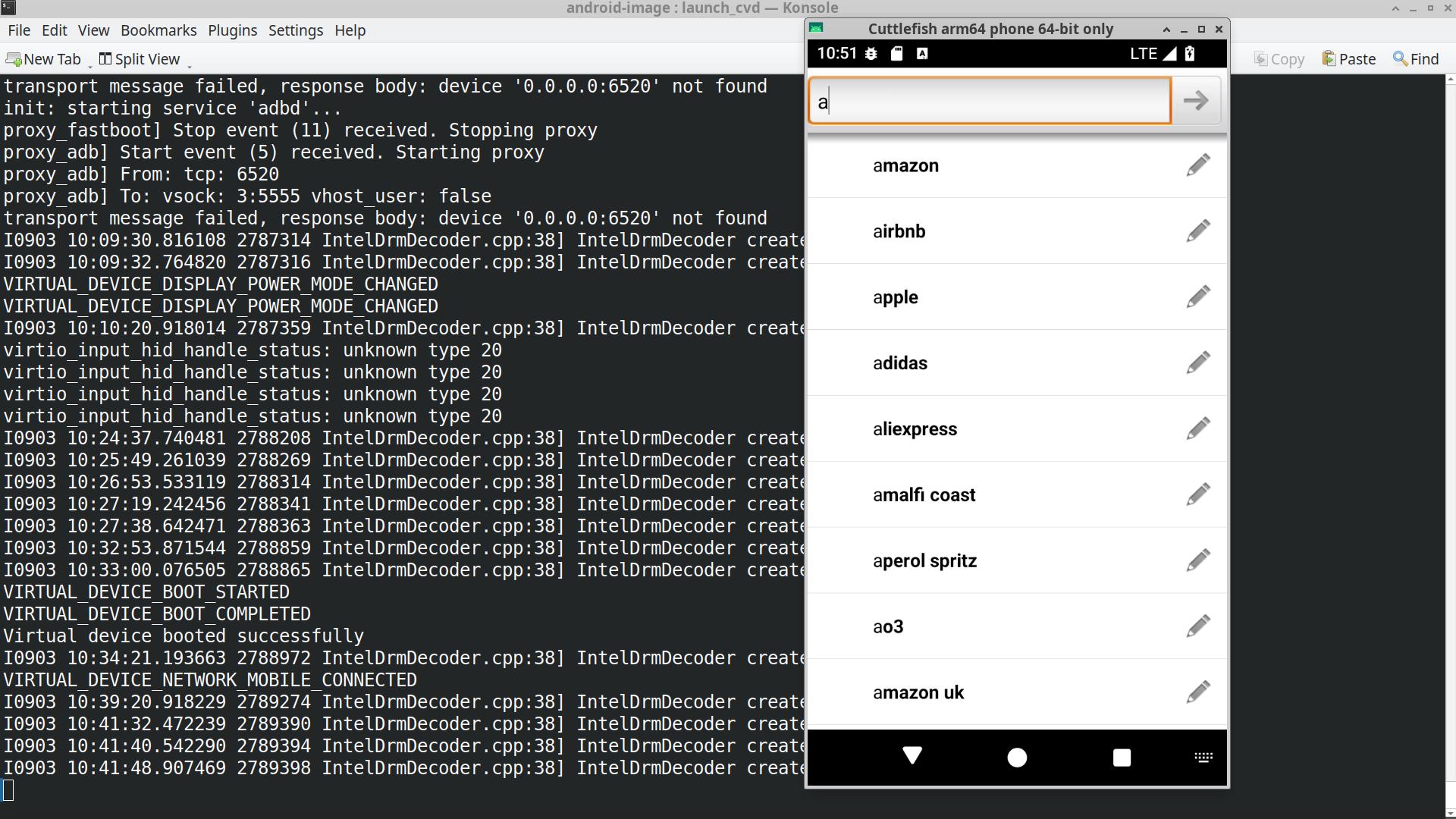The image size is (1456, 819).
Task: Click the VIRTUAL_DEVICE_BOOT_COMPLETED log line
Action: [x=157, y=614]
